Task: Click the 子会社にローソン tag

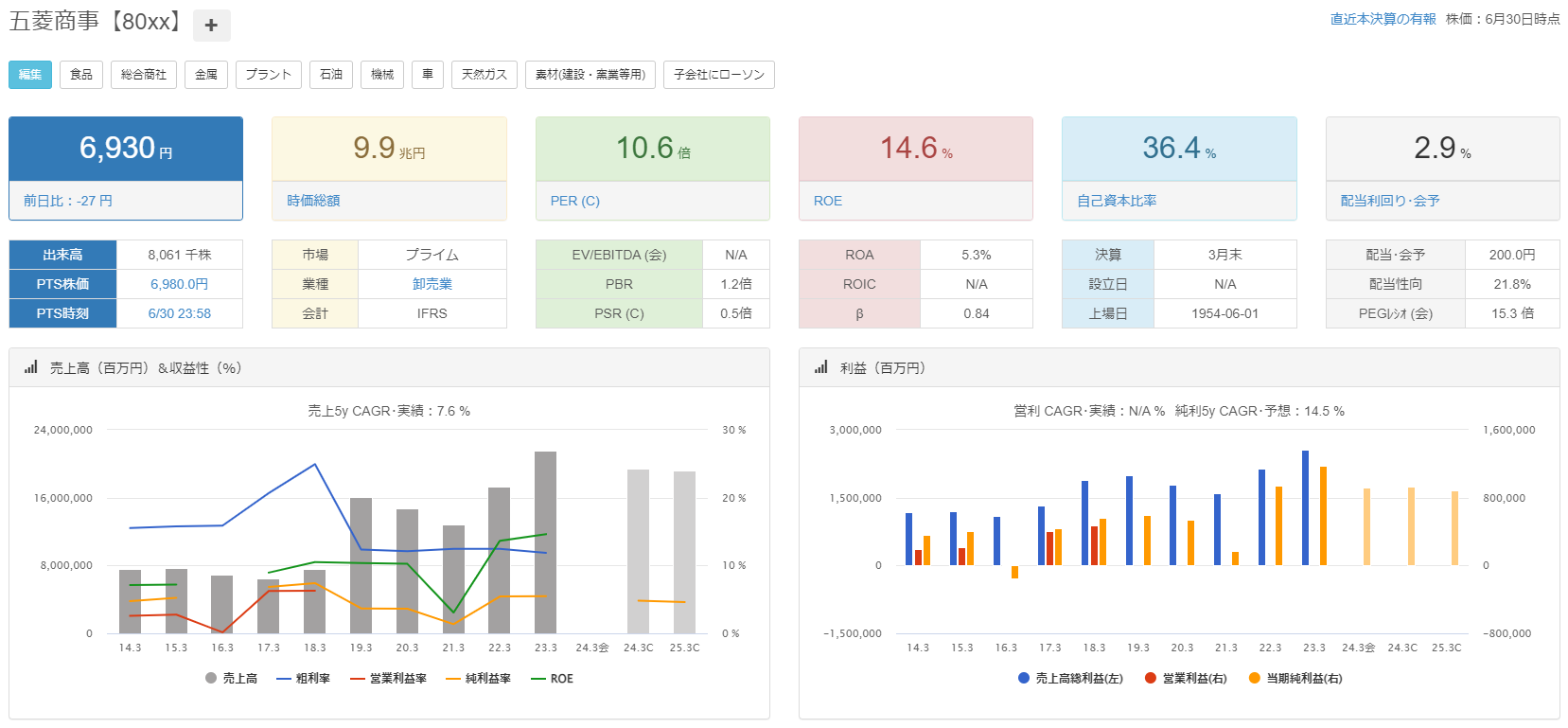Action: coord(719,75)
